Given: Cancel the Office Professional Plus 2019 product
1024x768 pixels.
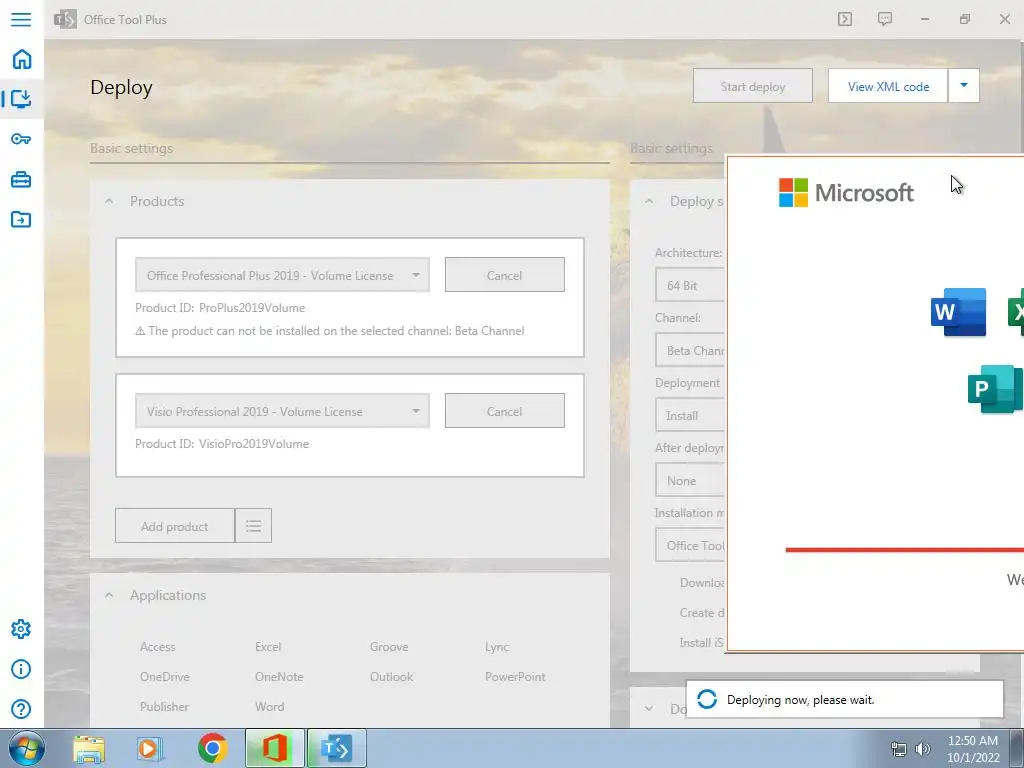Looking at the screenshot, I should tap(505, 275).
